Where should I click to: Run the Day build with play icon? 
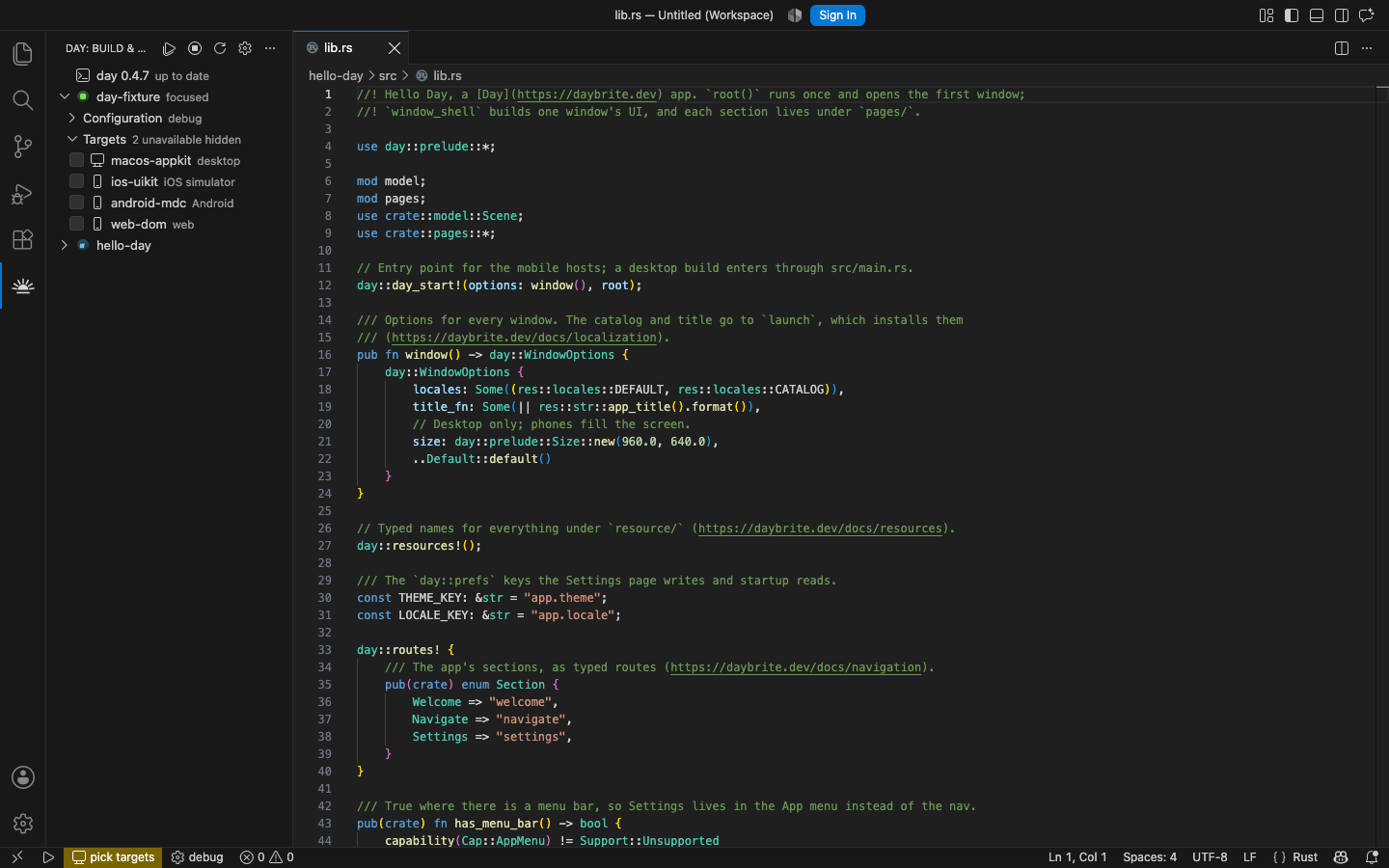(x=169, y=48)
